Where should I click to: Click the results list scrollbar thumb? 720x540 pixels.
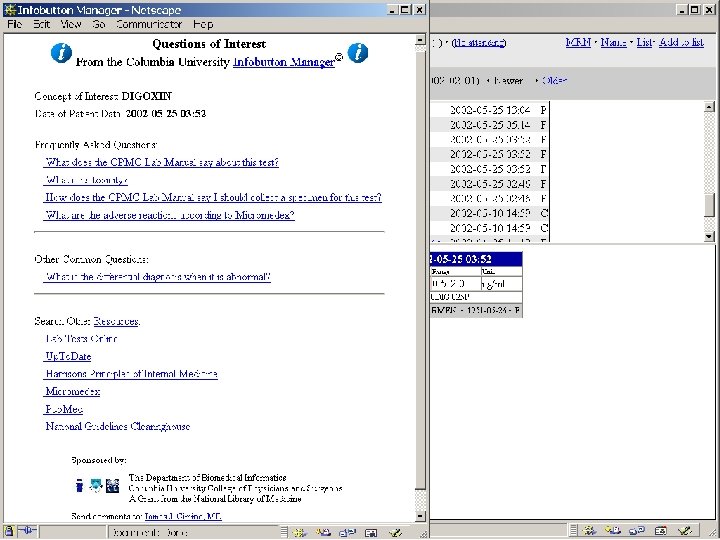pyautogui.click(x=709, y=205)
